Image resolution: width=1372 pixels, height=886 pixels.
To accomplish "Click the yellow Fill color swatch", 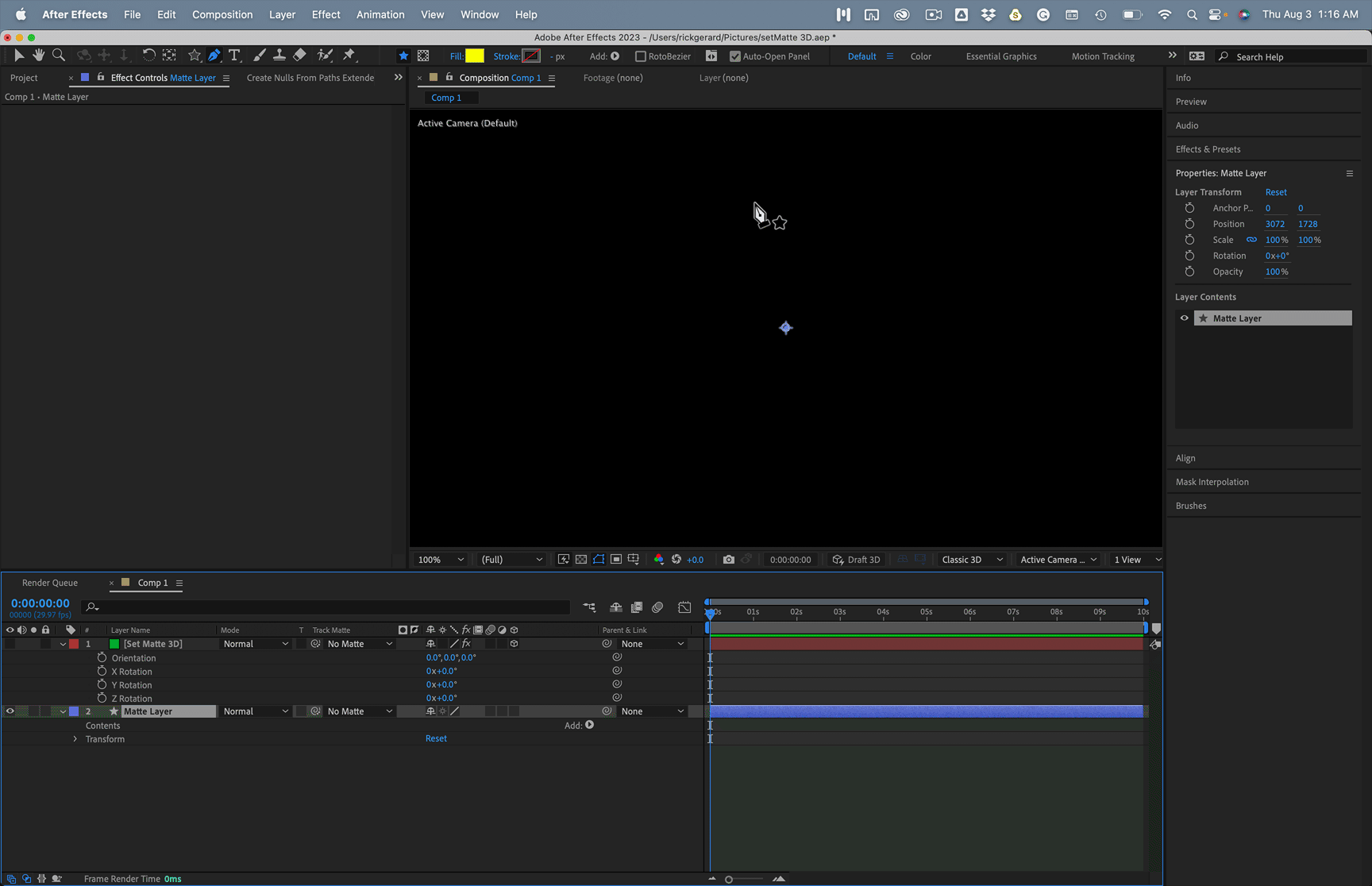I will coord(475,56).
